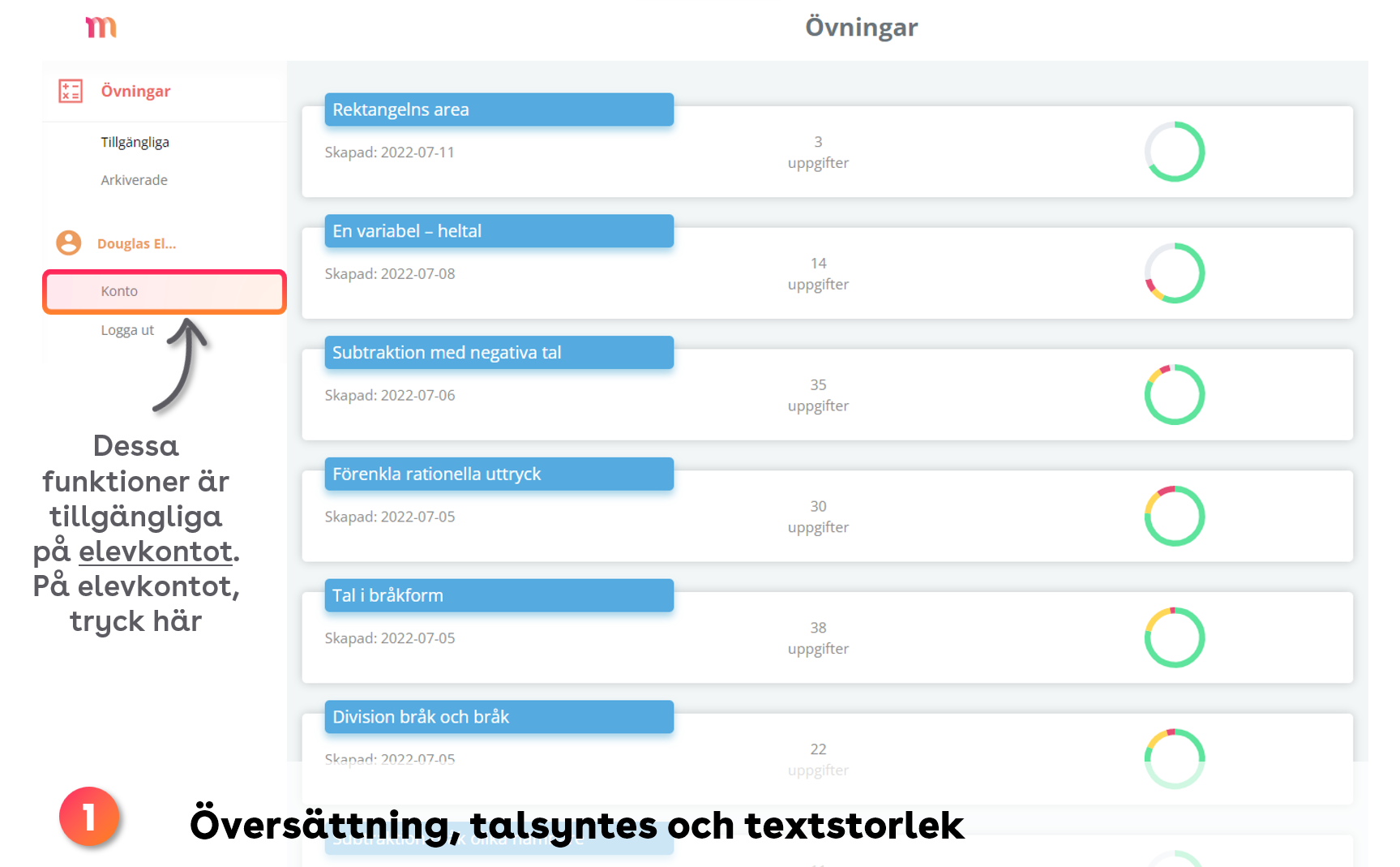
Task: Open the Tillgängliga exercises list
Action: click(x=135, y=143)
